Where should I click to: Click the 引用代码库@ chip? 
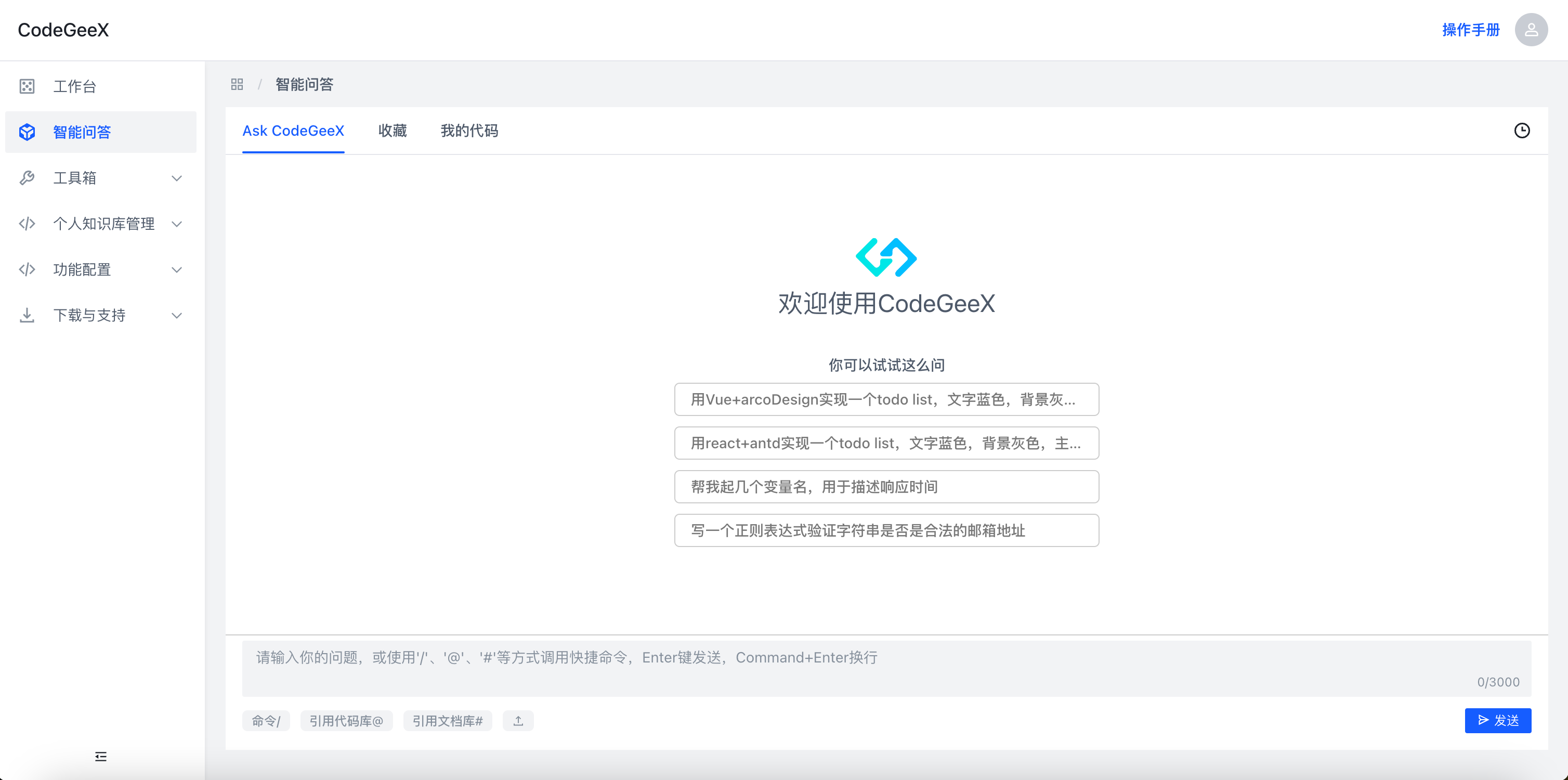(x=346, y=721)
